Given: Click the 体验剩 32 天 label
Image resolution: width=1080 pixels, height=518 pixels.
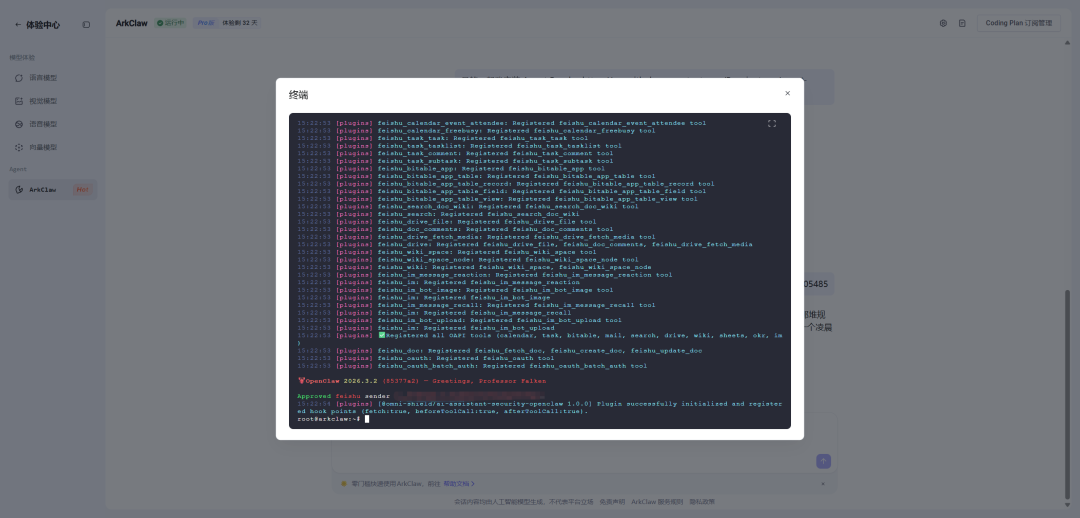Looking at the screenshot, I should 240,23.
